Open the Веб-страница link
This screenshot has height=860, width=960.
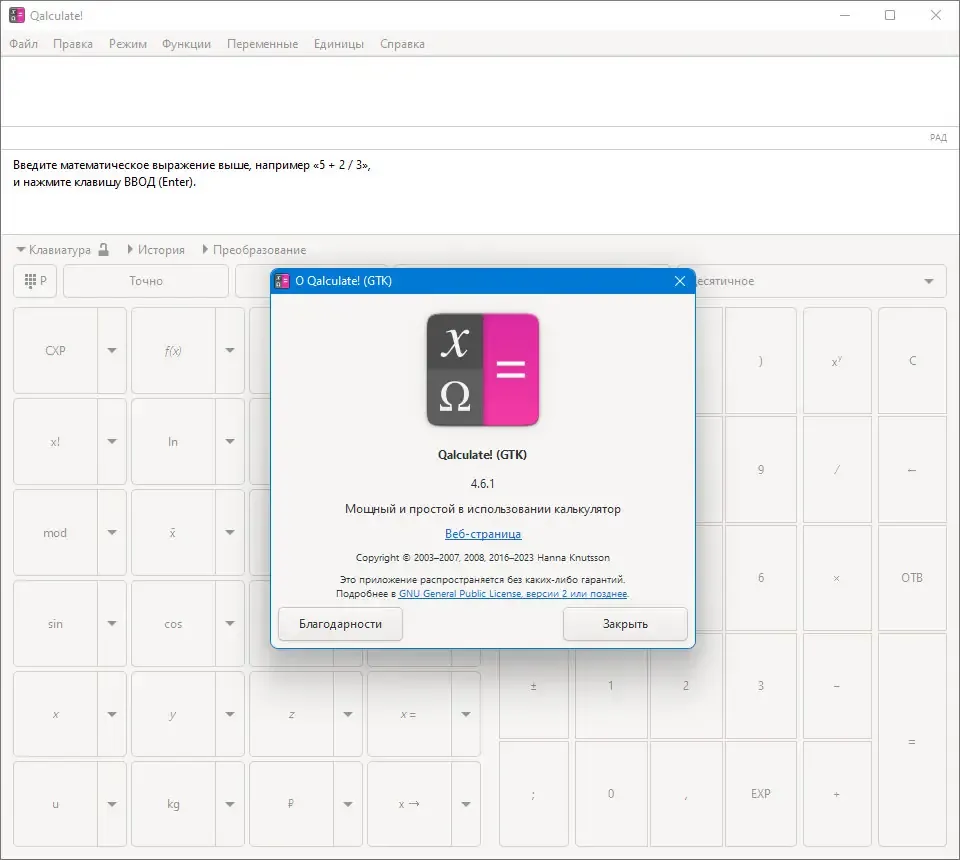pyautogui.click(x=483, y=534)
